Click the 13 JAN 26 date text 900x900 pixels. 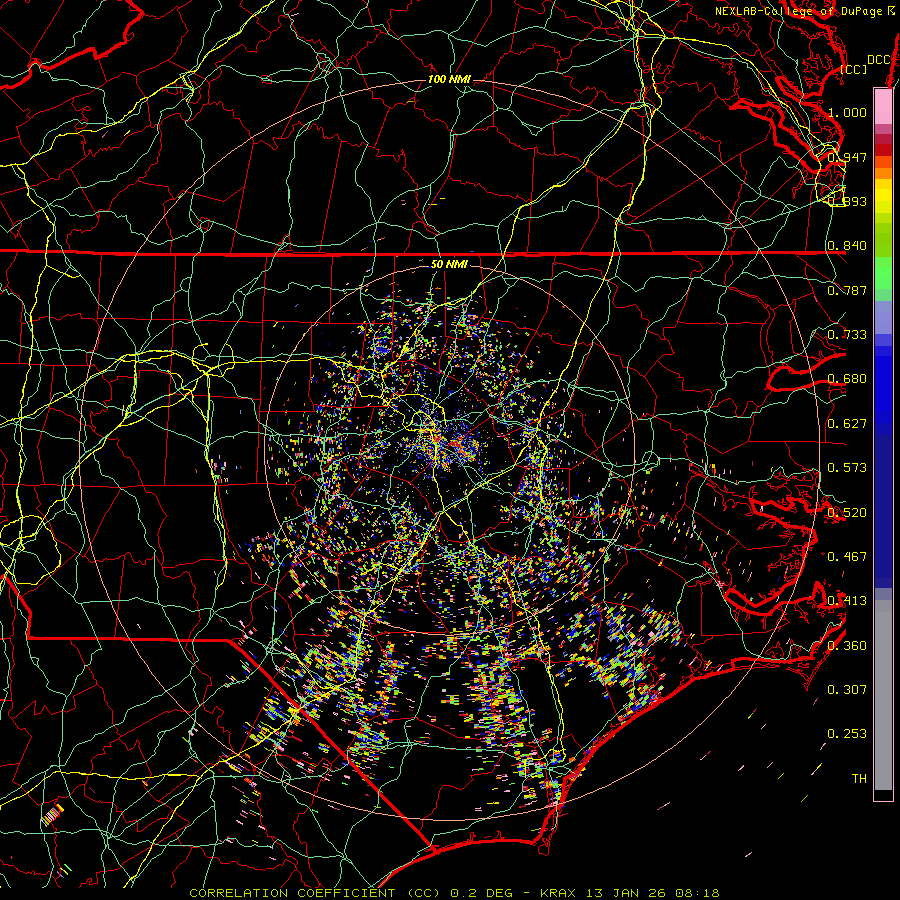(625, 893)
